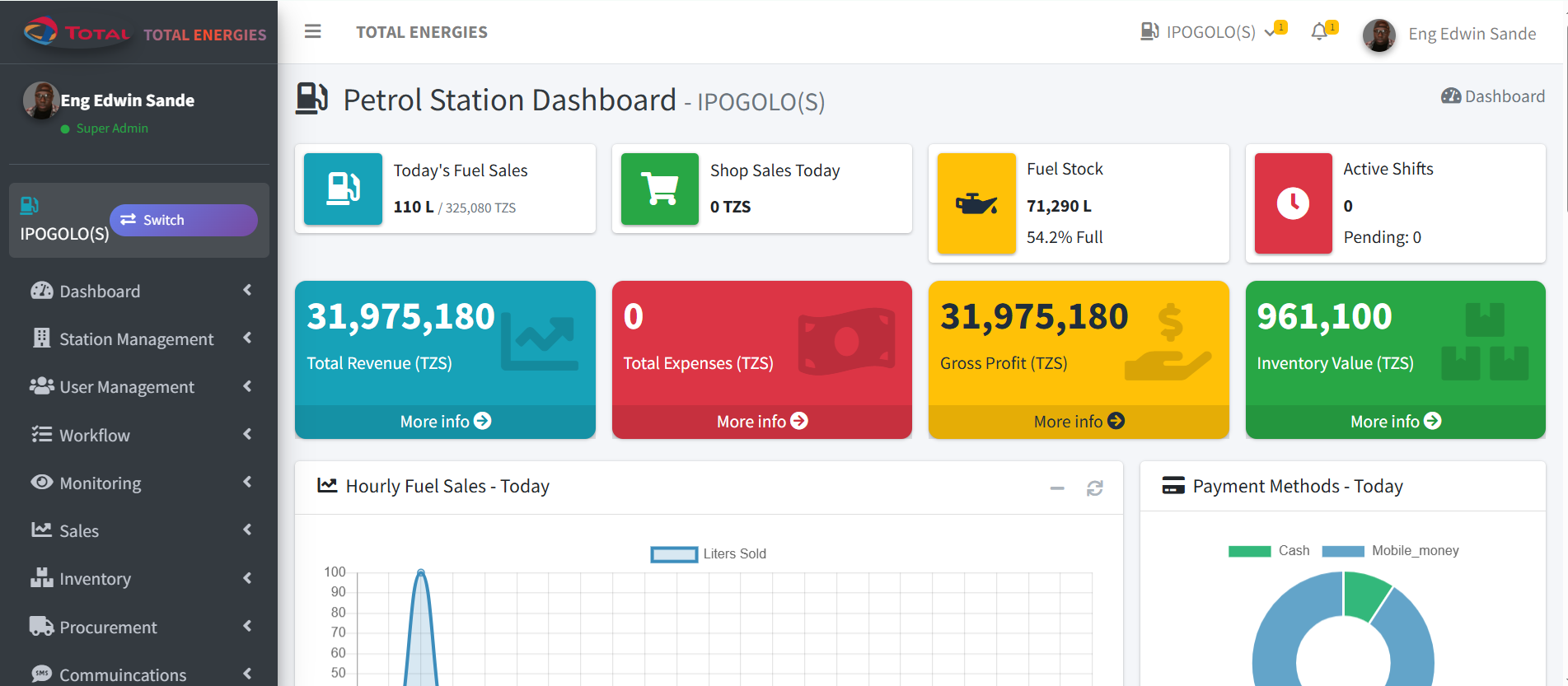Click the Fuel Stock oil can icon
Viewport: 1568px width, 686px height.
pyautogui.click(x=976, y=203)
